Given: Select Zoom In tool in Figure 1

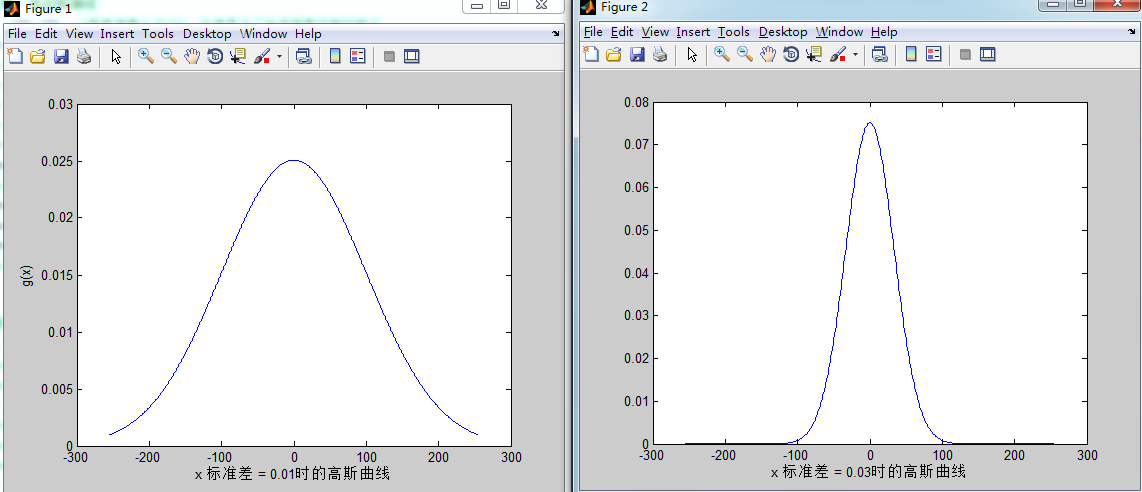Looking at the screenshot, I should 146,57.
